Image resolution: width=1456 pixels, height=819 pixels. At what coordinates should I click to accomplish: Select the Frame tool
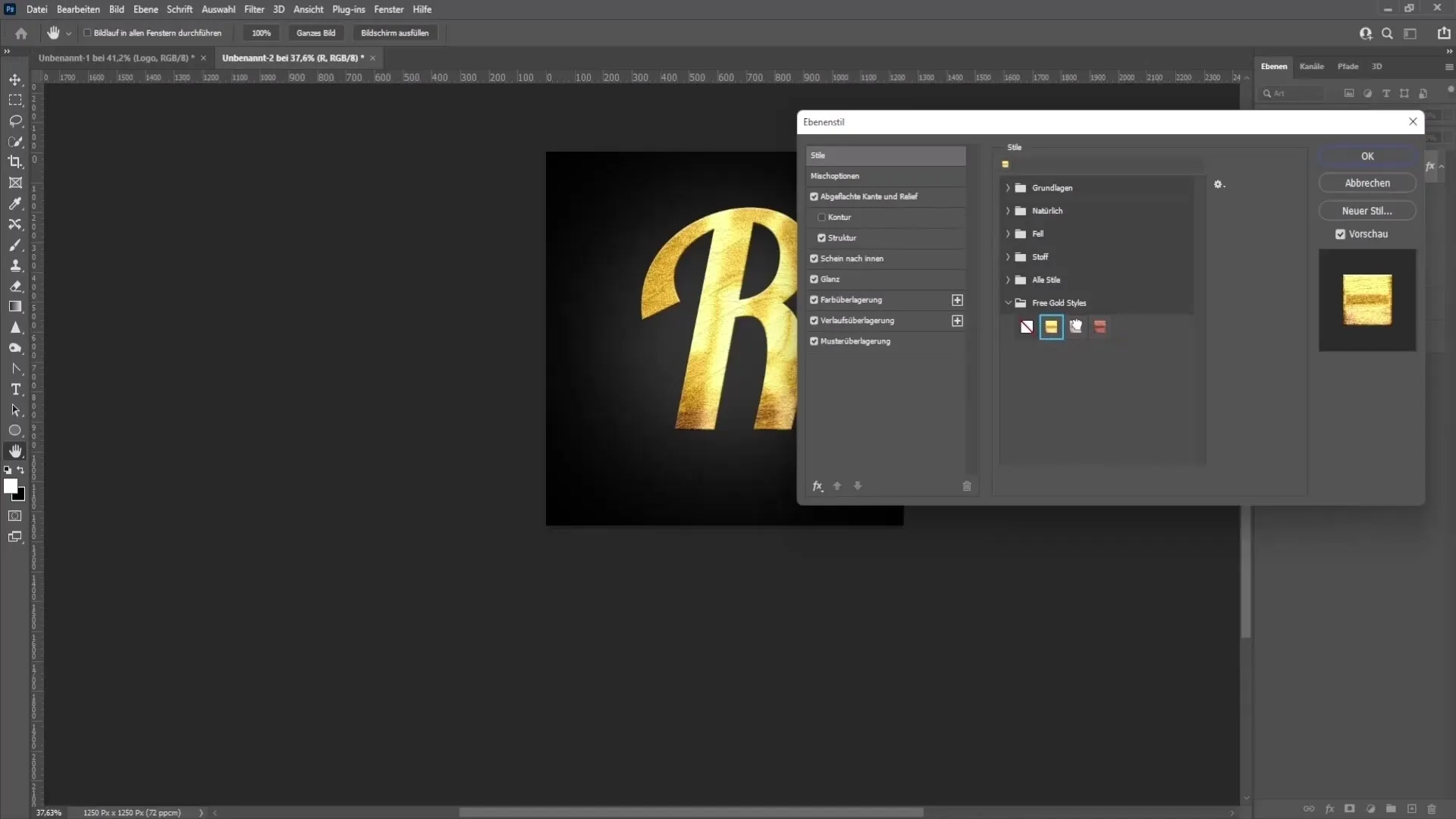tap(15, 183)
